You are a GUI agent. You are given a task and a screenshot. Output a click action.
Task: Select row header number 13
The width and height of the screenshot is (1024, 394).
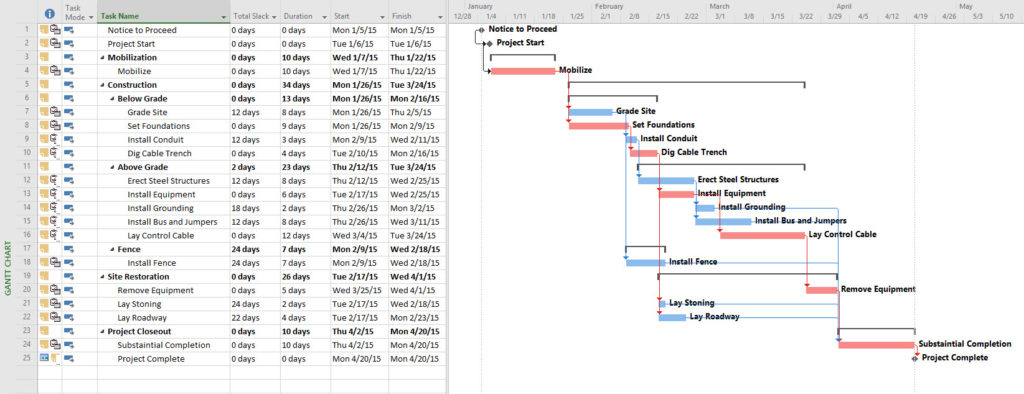(x=26, y=194)
